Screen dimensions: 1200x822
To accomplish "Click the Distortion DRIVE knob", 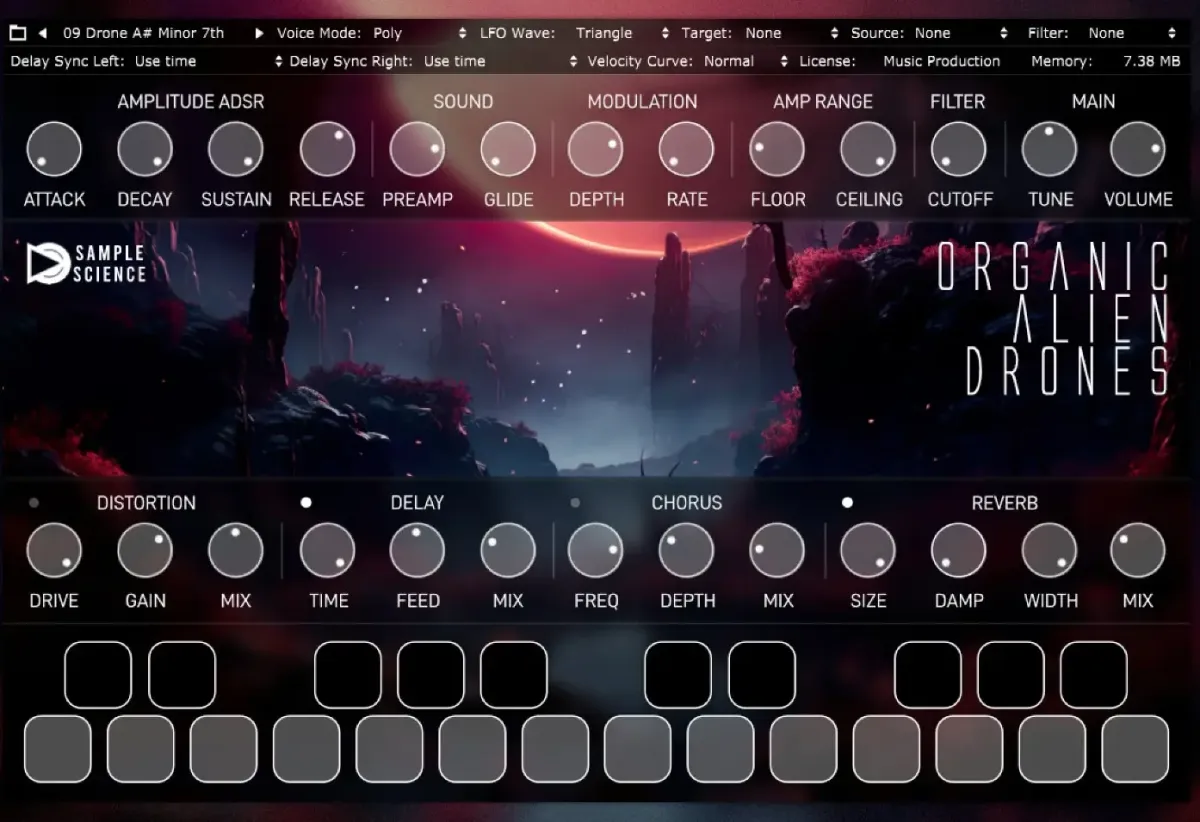I will point(54,550).
